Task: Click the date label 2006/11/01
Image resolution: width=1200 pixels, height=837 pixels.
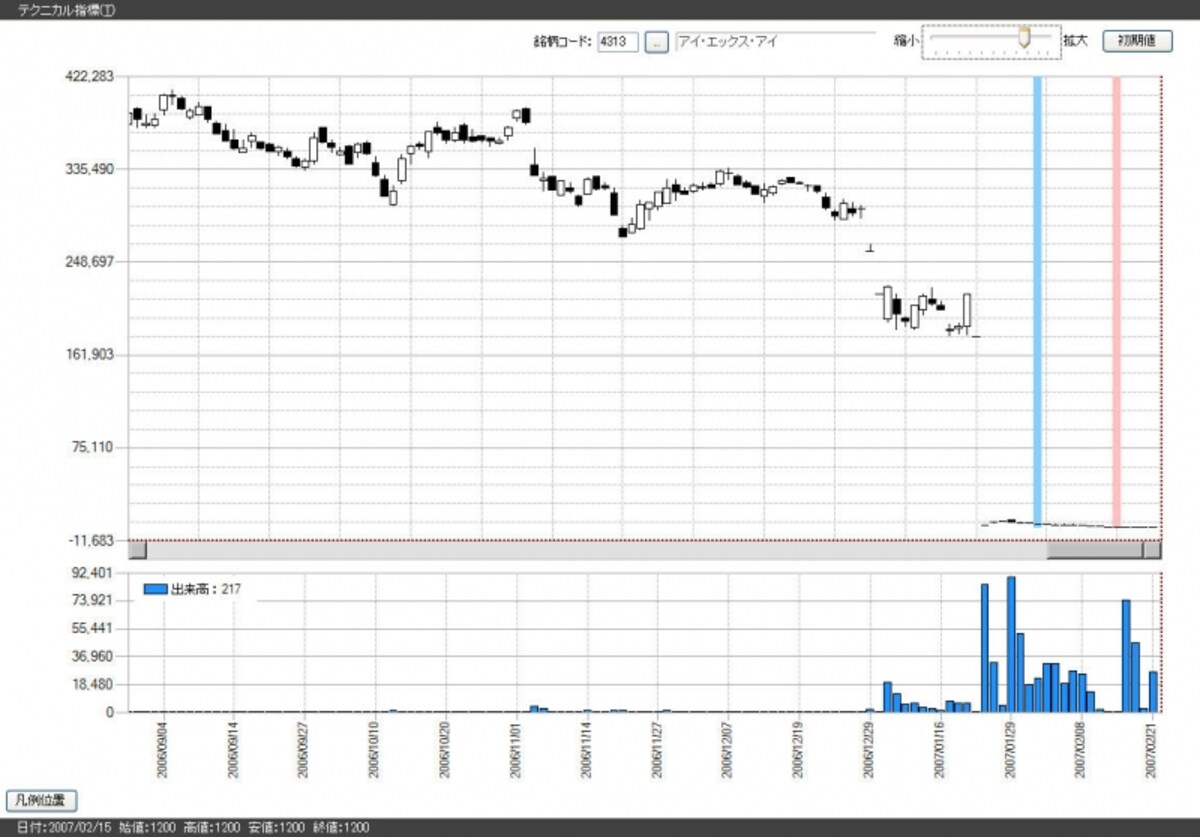Action: click(517, 752)
